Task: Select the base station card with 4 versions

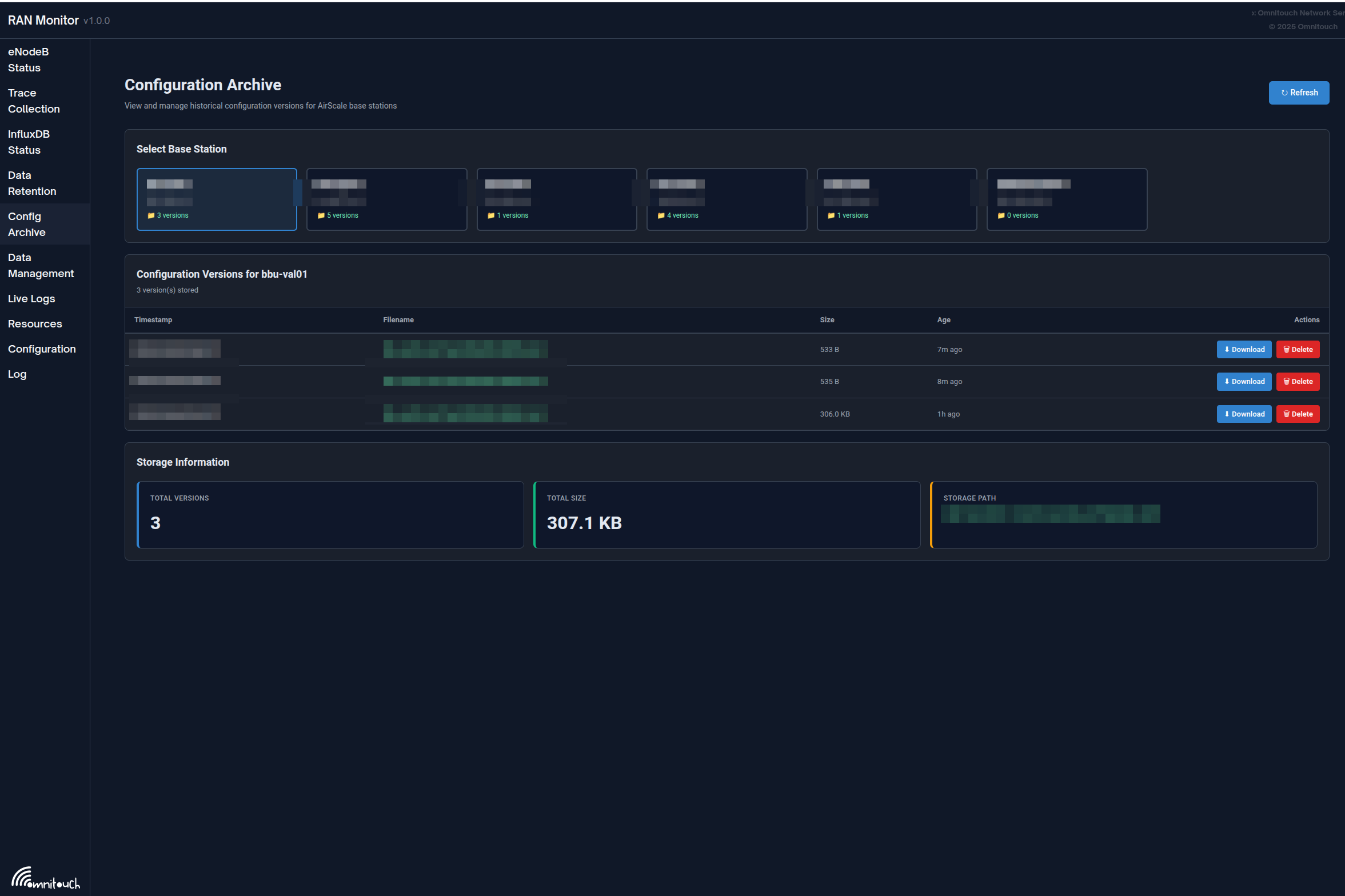Action: (727, 199)
